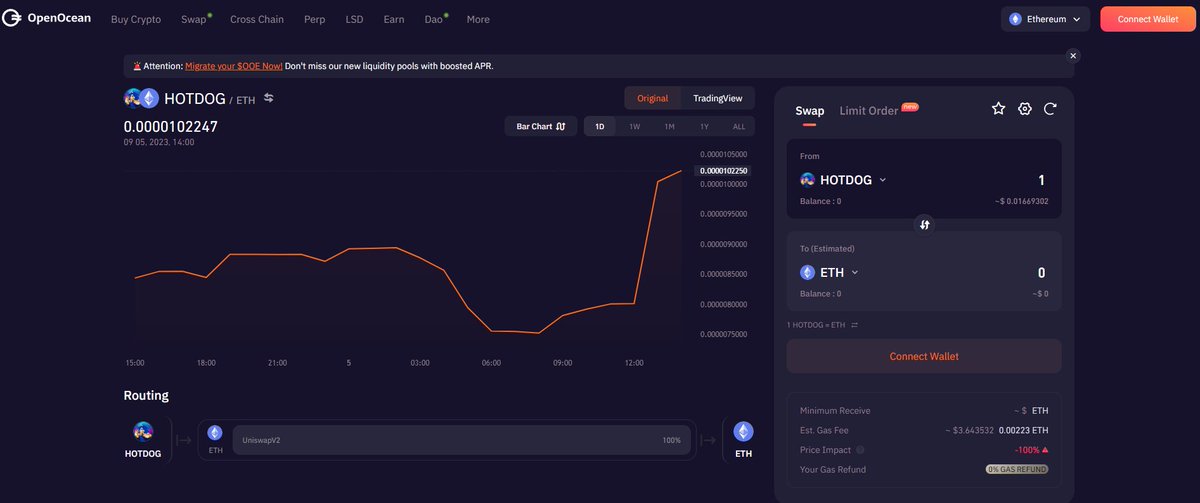
Task: Select the ALL time range
Action: click(x=738, y=127)
